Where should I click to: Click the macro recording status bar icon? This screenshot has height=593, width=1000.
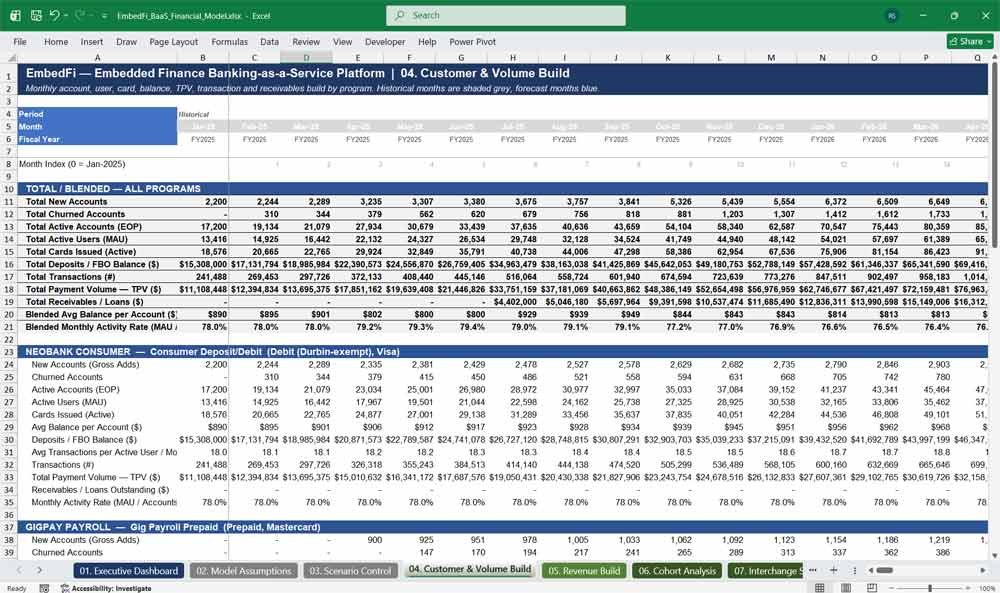pyautogui.click(x=44, y=588)
